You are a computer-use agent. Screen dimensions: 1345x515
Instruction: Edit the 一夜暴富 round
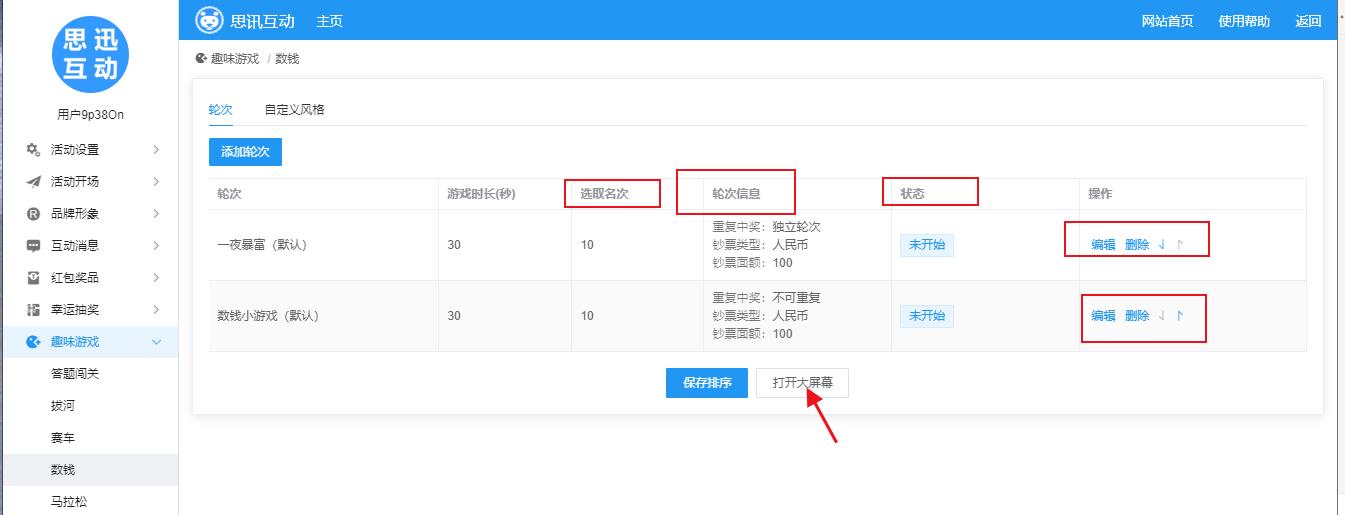pyautogui.click(x=1103, y=245)
